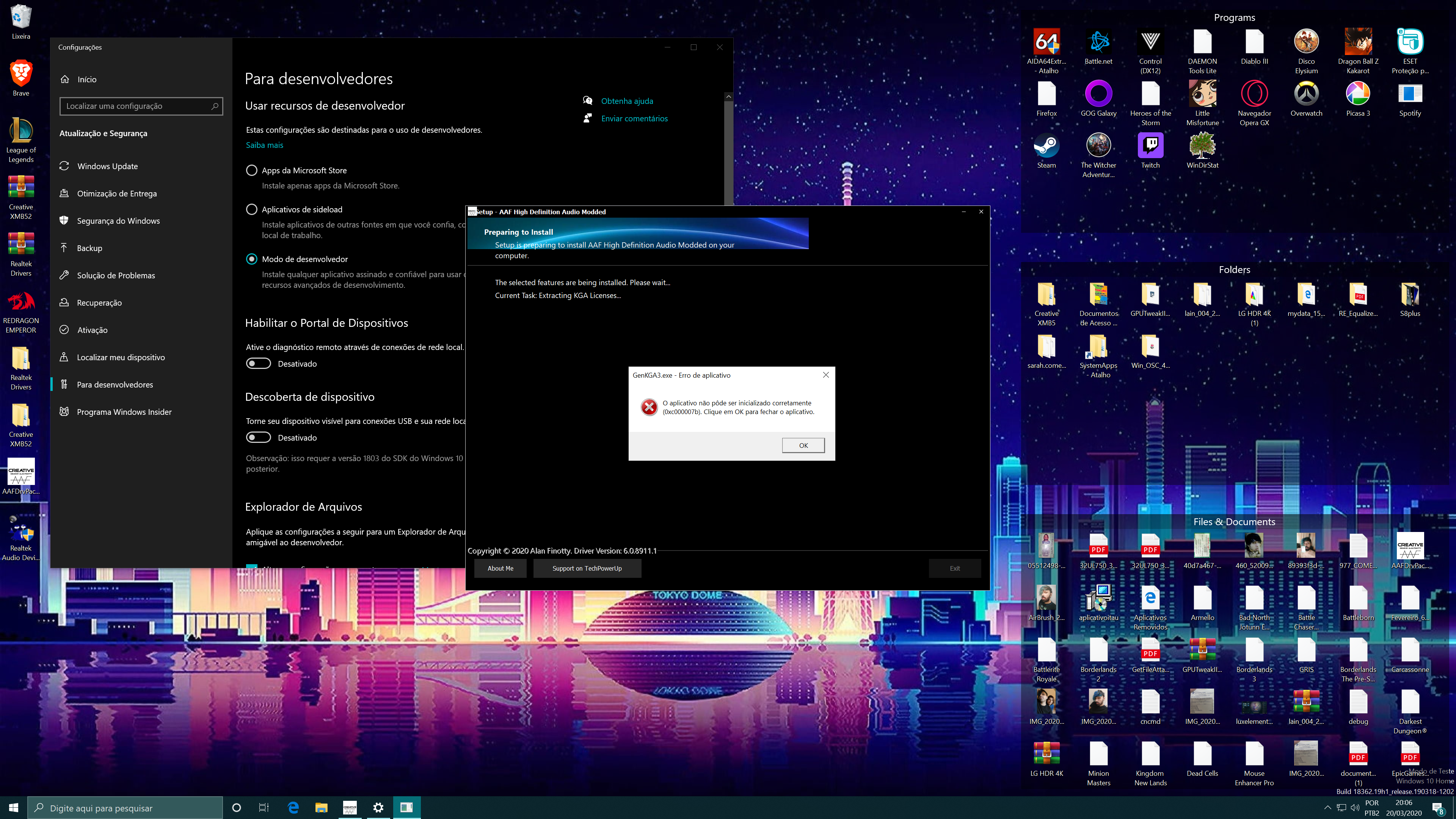Select Apps da Microsoft Store radio option

(x=252, y=170)
